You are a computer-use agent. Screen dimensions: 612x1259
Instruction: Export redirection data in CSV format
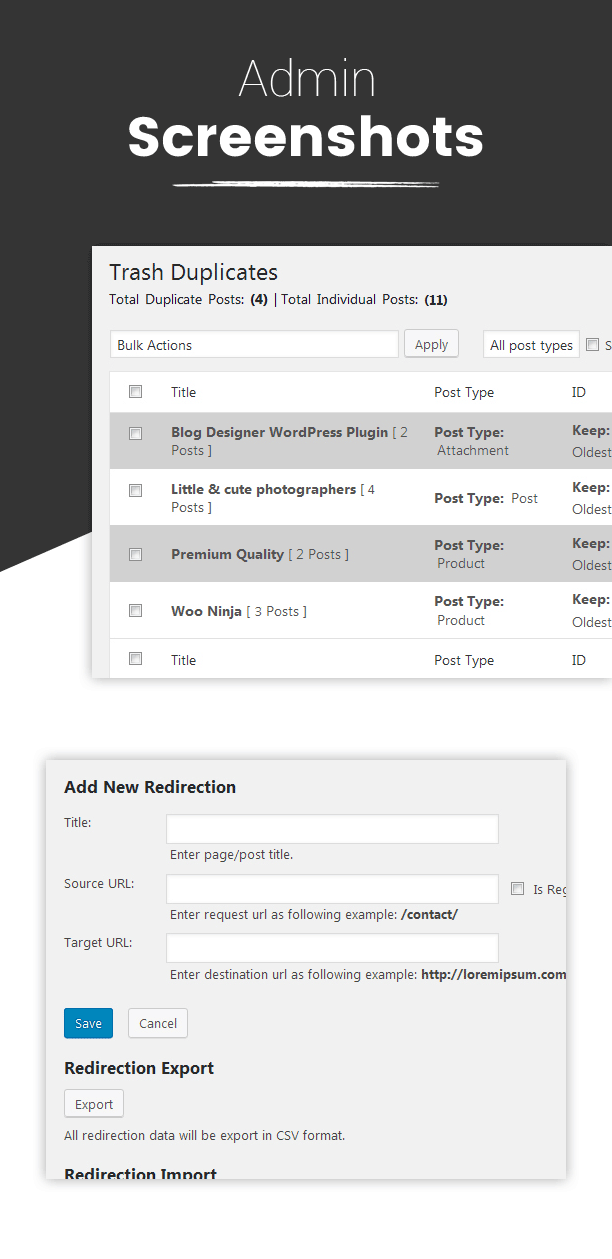click(93, 1103)
